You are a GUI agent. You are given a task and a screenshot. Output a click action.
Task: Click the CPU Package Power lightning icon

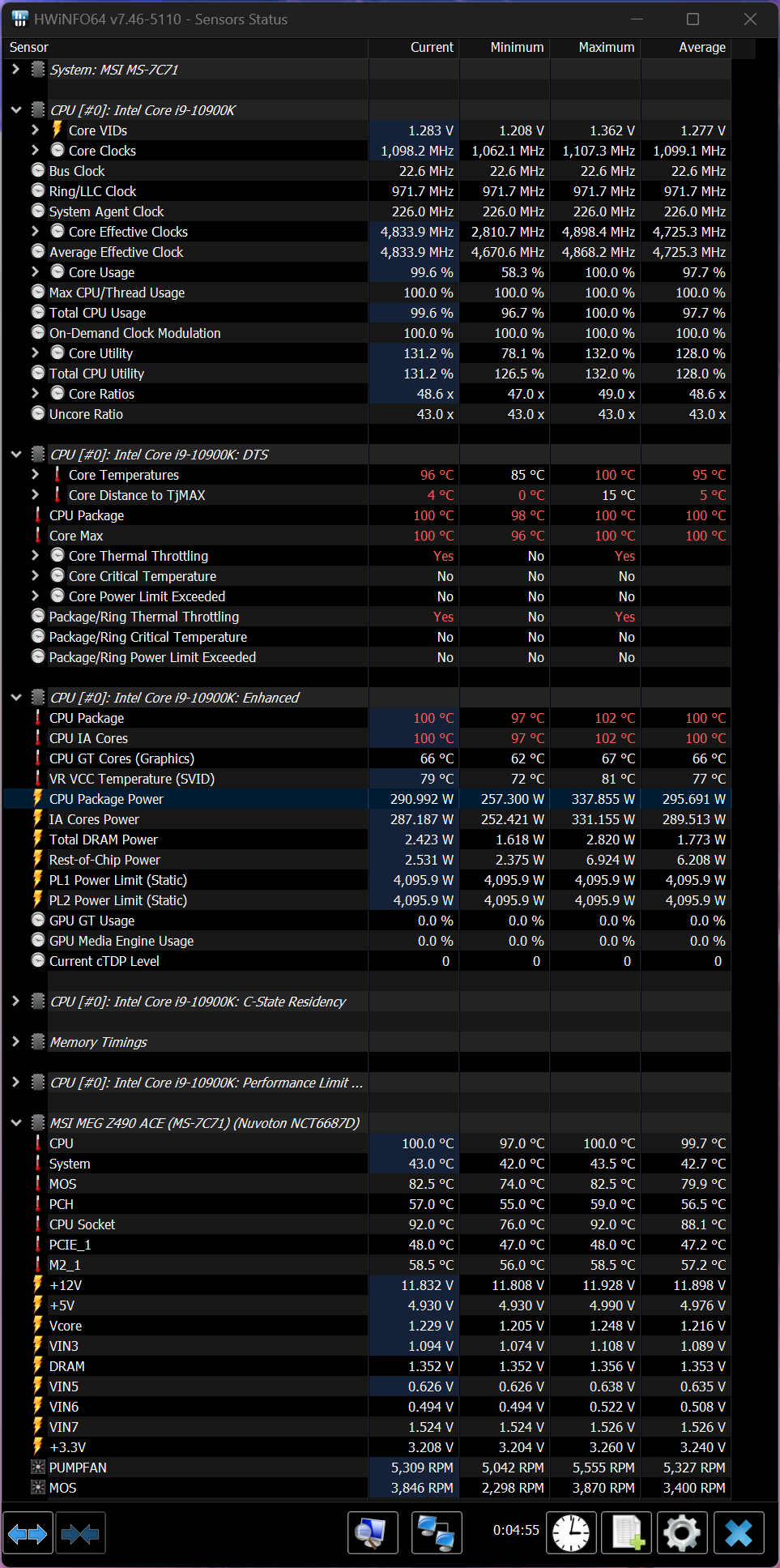point(38,798)
